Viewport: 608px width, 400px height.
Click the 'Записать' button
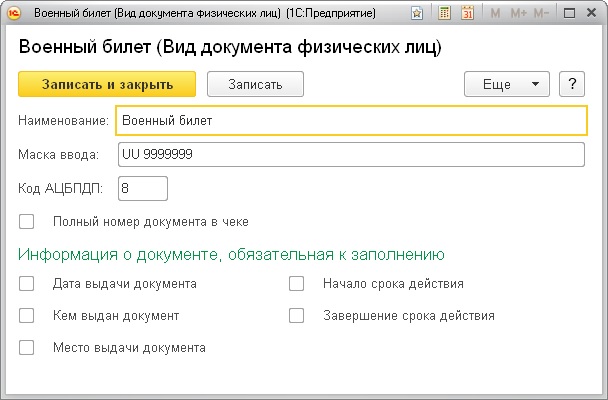255,84
